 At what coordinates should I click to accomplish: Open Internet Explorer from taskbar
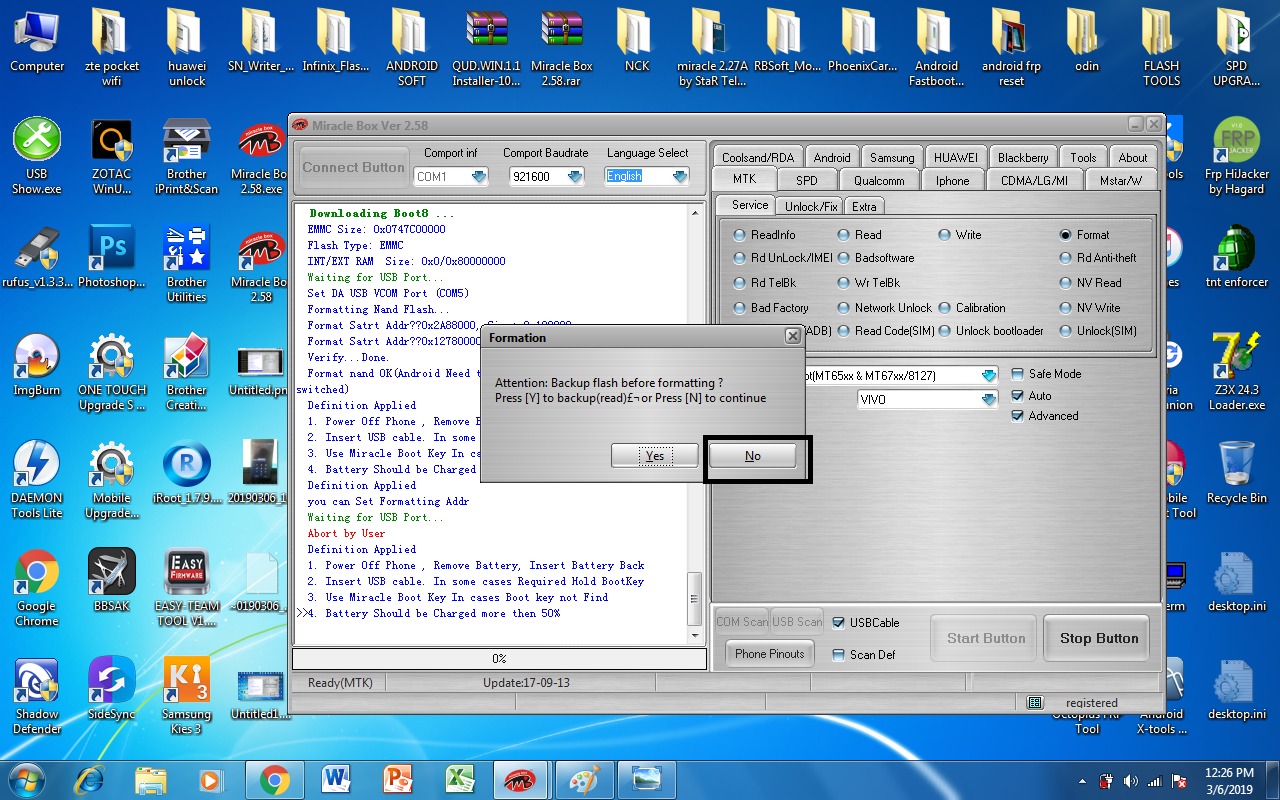click(x=89, y=779)
